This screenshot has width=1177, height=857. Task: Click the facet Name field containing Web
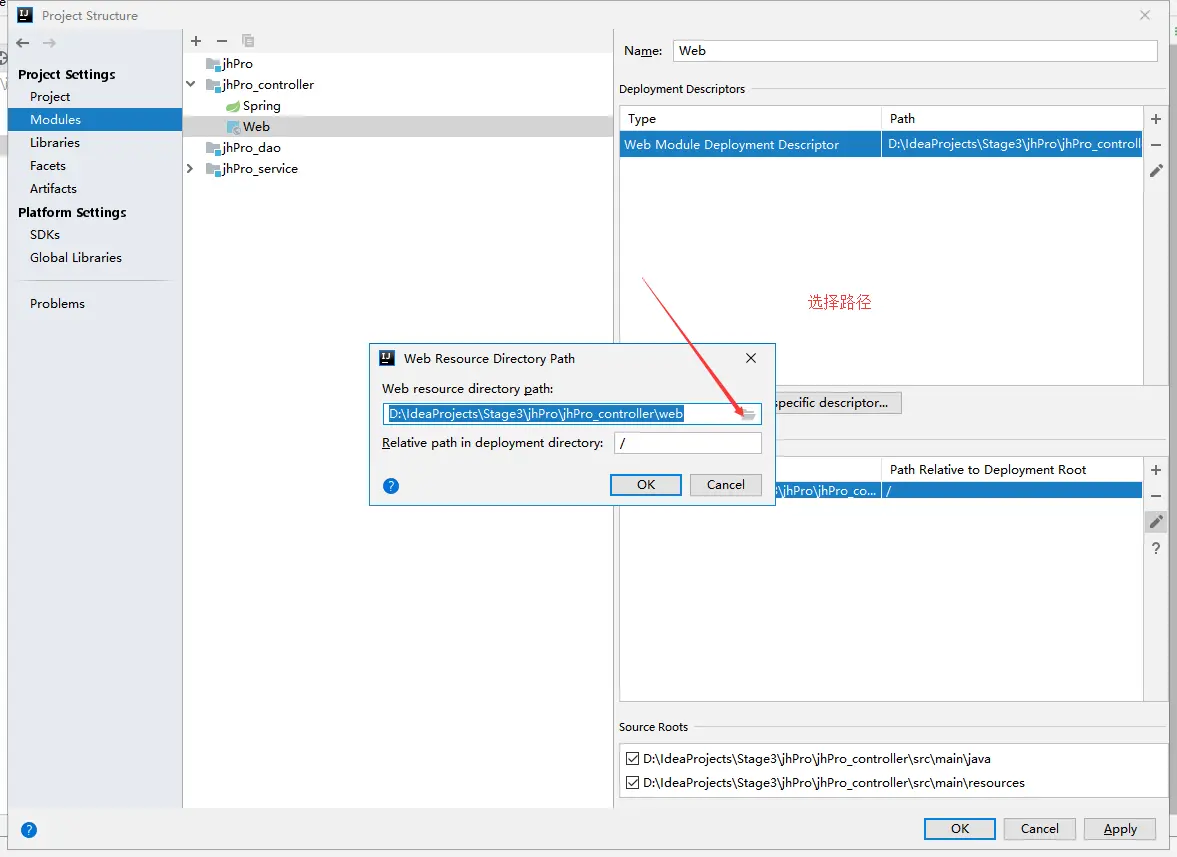(x=915, y=51)
